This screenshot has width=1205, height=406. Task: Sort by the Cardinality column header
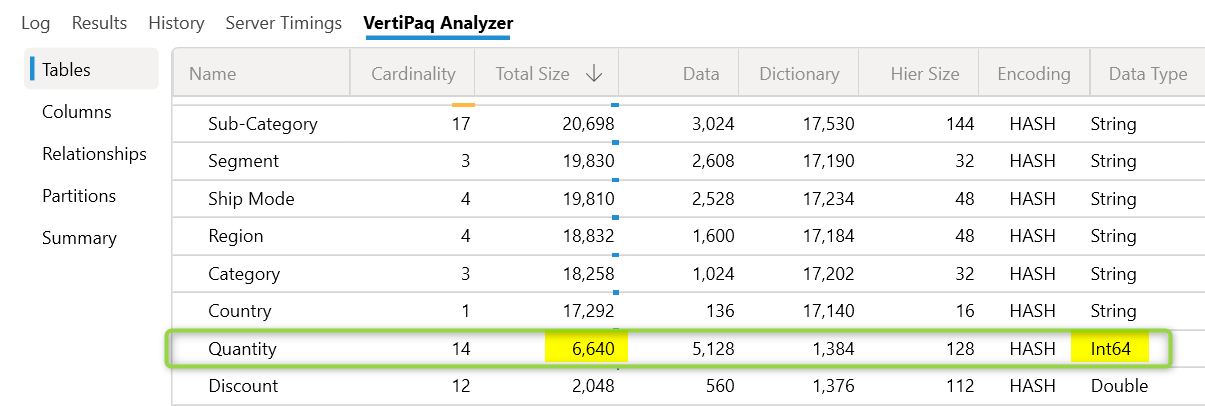(x=412, y=74)
